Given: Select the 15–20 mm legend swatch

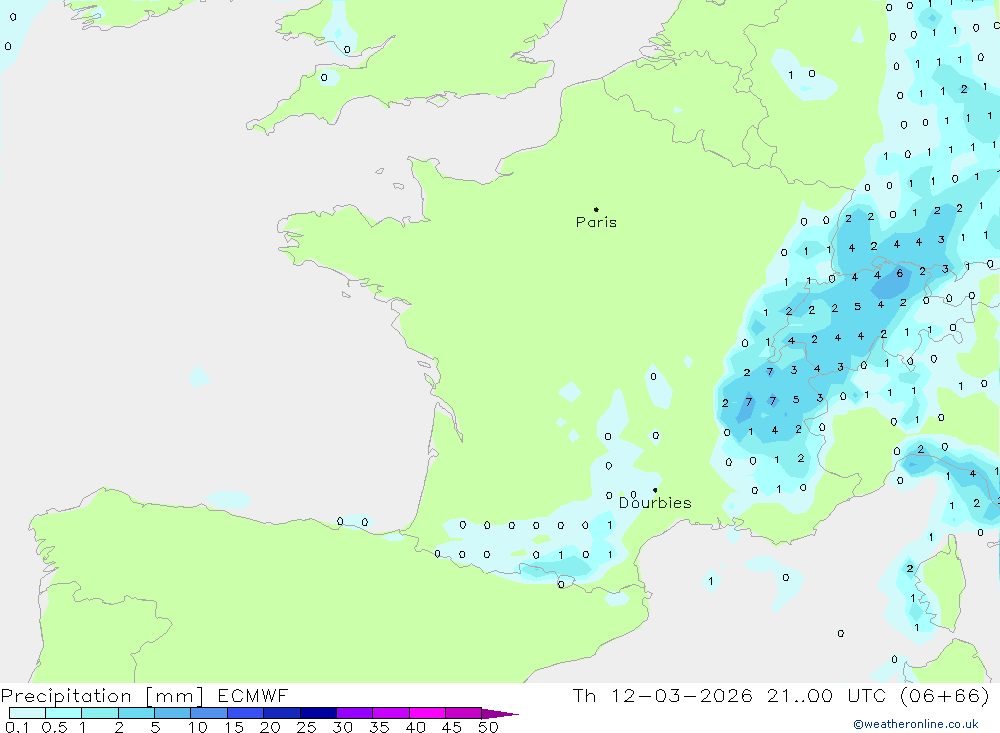Looking at the screenshot, I should 245,713.
